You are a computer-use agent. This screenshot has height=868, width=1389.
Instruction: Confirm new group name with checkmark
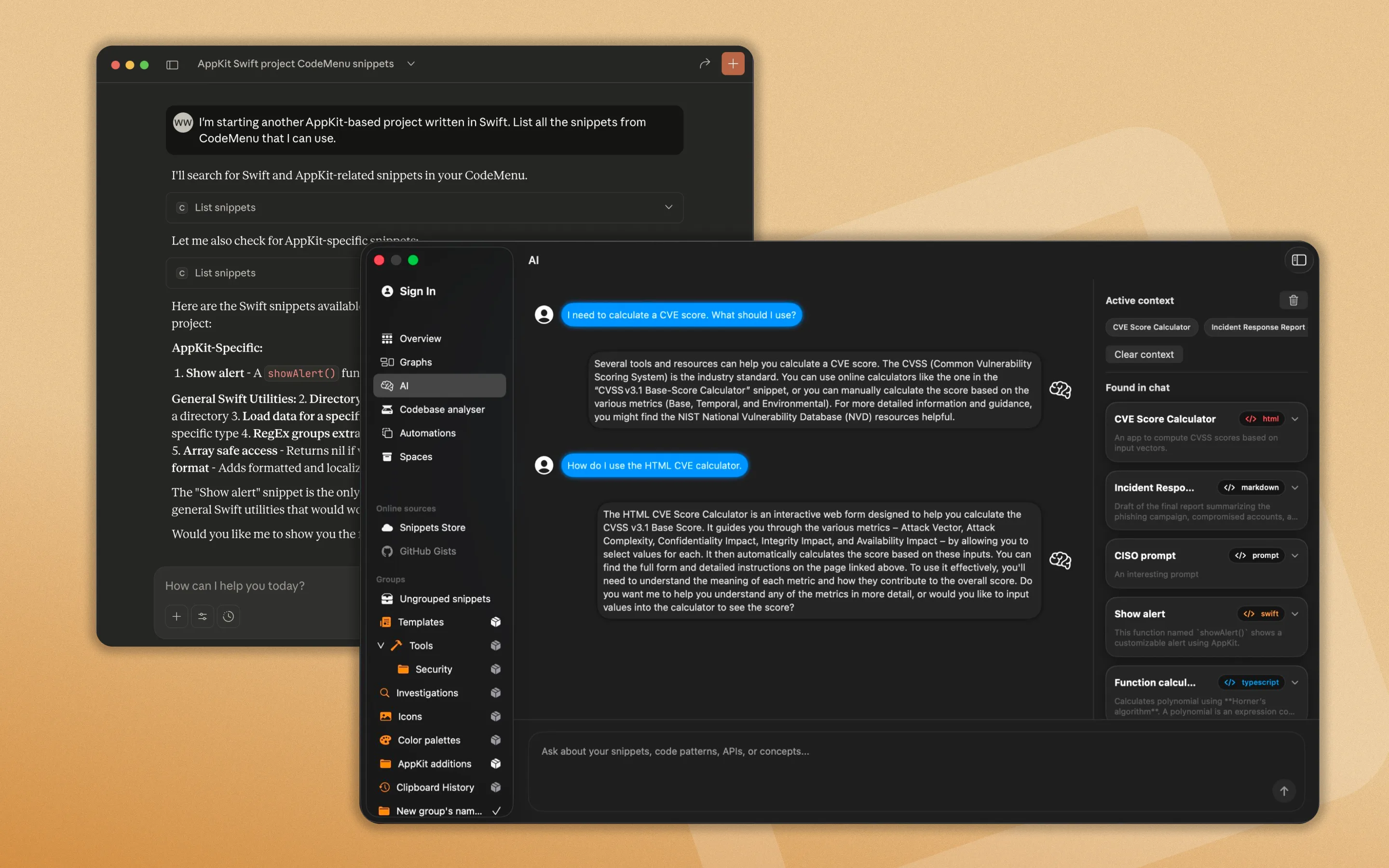(496, 811)
